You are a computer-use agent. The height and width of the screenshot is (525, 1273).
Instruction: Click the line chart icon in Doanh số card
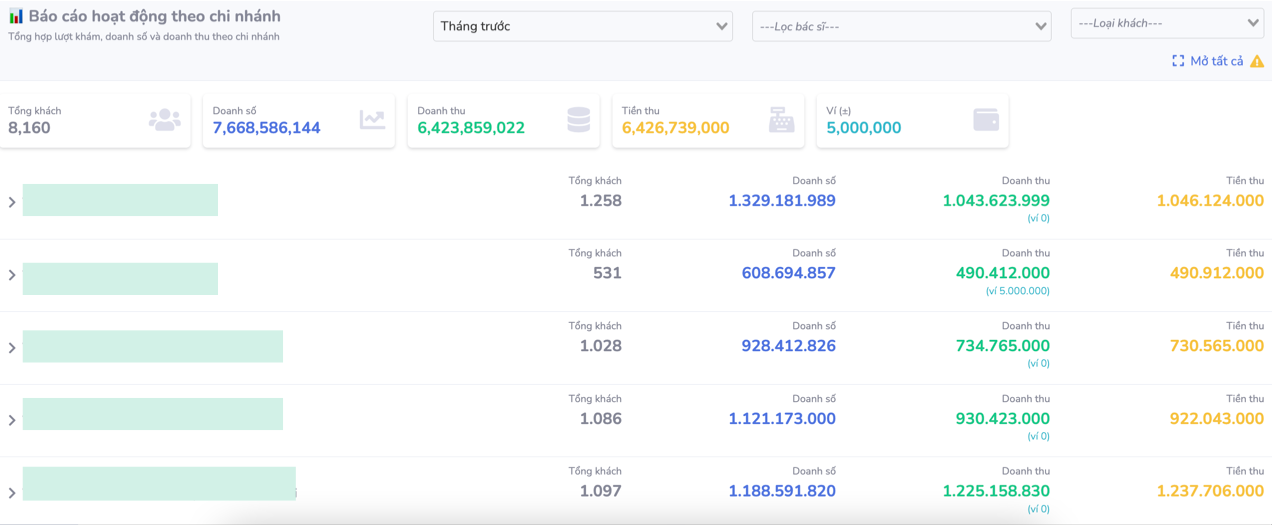click(x=372, y=120)
